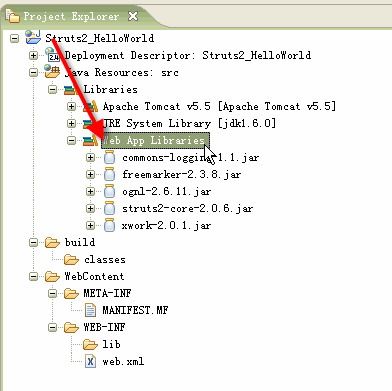Click the Libraries node icon
392x391 pixels.
click(72, 89)
